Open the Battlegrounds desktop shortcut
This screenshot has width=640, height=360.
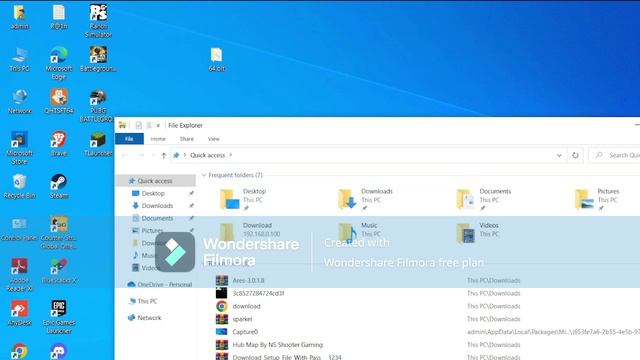98,59
